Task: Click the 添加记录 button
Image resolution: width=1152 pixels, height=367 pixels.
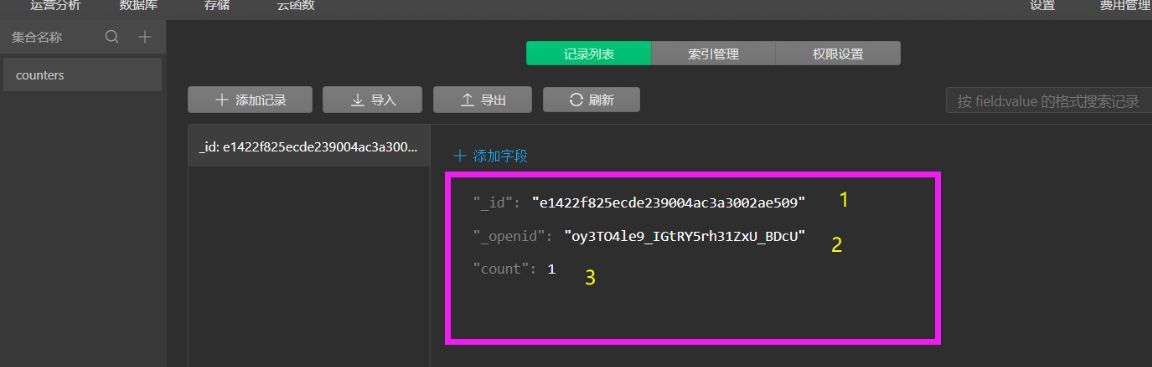Action: (251, 100)
